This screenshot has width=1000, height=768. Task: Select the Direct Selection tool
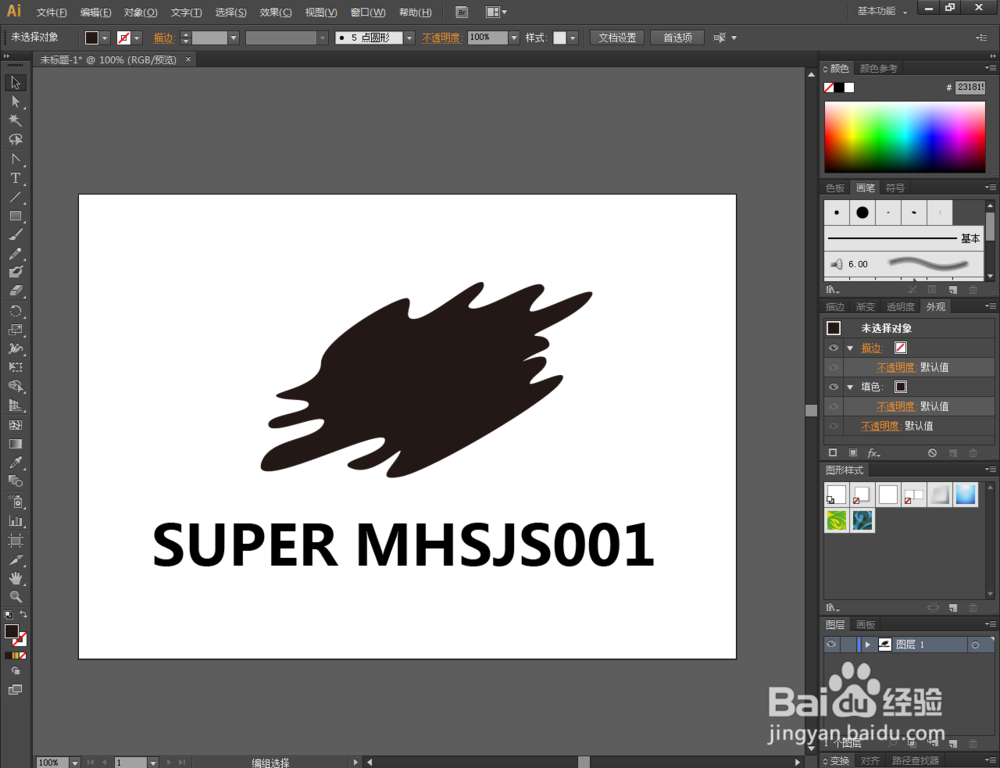pyautogui.click(x=15, y=101)
